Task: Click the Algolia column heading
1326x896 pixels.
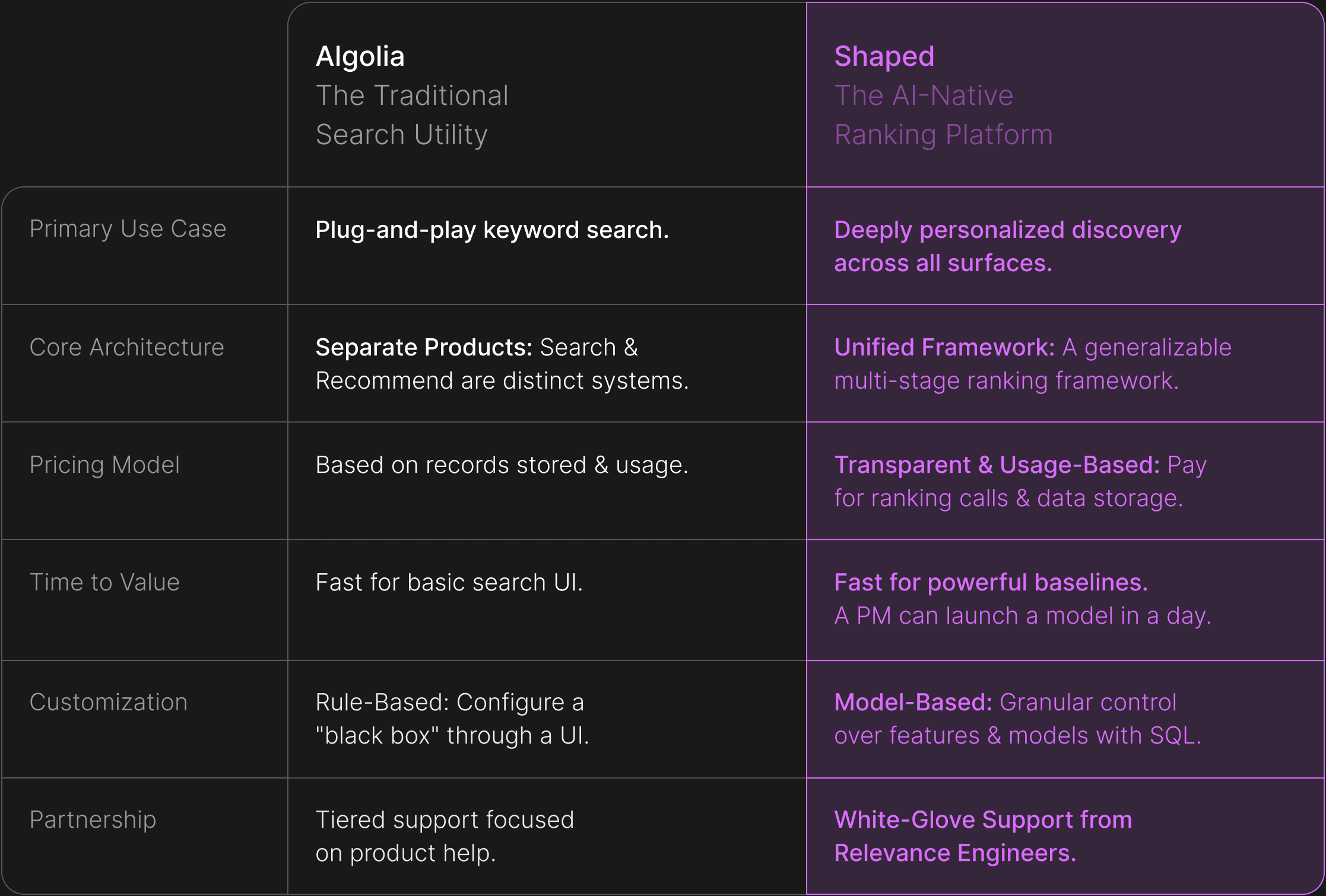Action: coord(360,57)
